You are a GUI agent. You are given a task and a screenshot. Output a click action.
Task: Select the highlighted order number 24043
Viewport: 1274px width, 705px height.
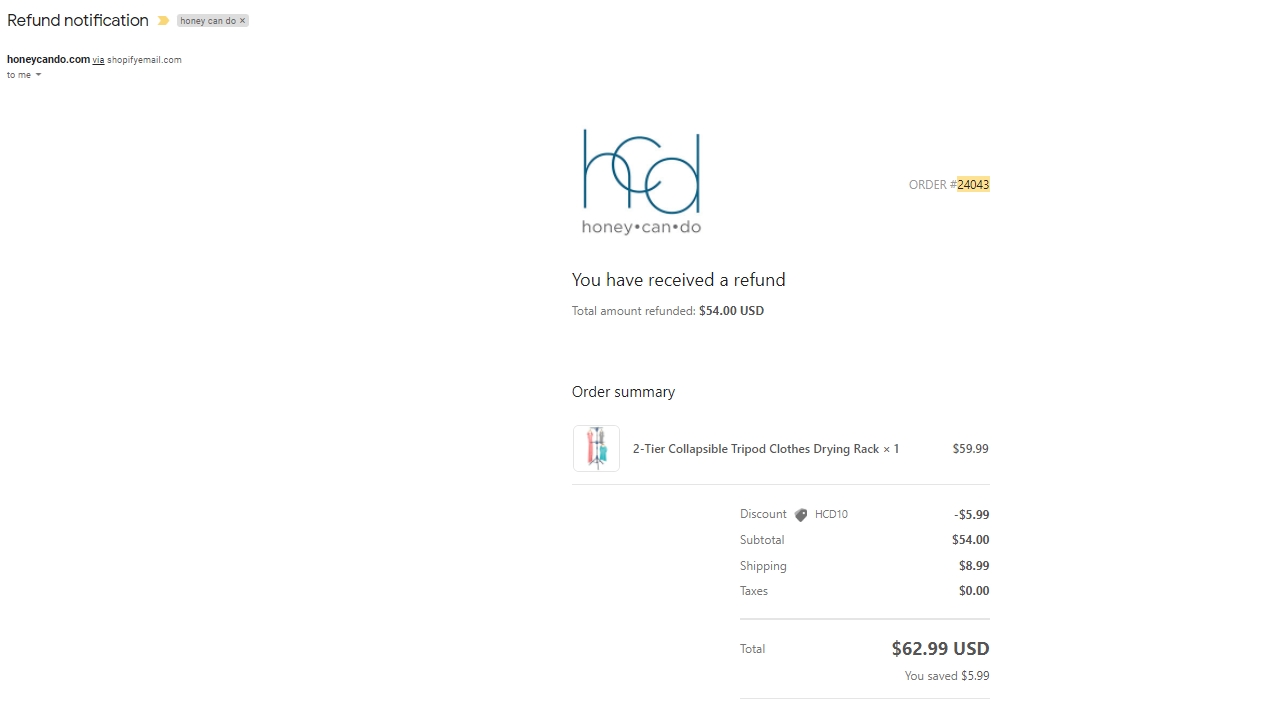coord(973,185)
